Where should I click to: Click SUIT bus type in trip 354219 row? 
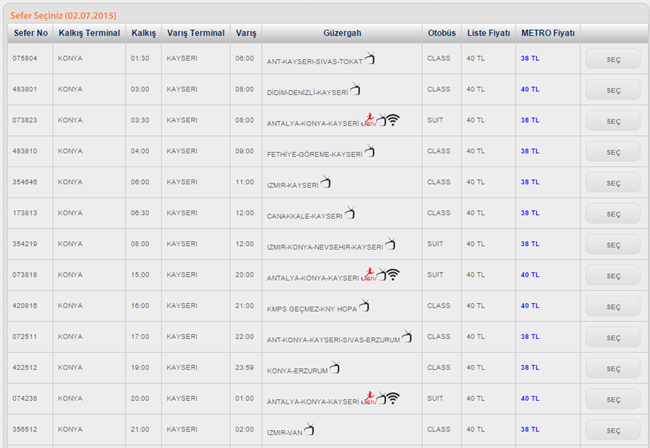tap(435, 244)
